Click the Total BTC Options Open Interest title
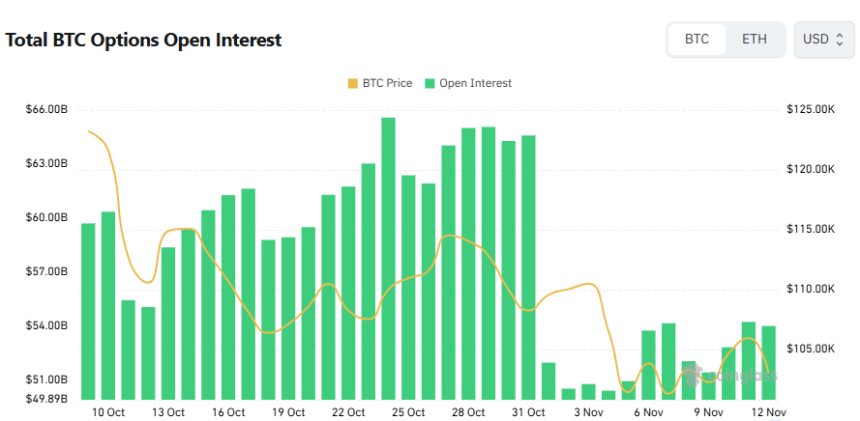 pyautogui.click(x=144, y=40)
